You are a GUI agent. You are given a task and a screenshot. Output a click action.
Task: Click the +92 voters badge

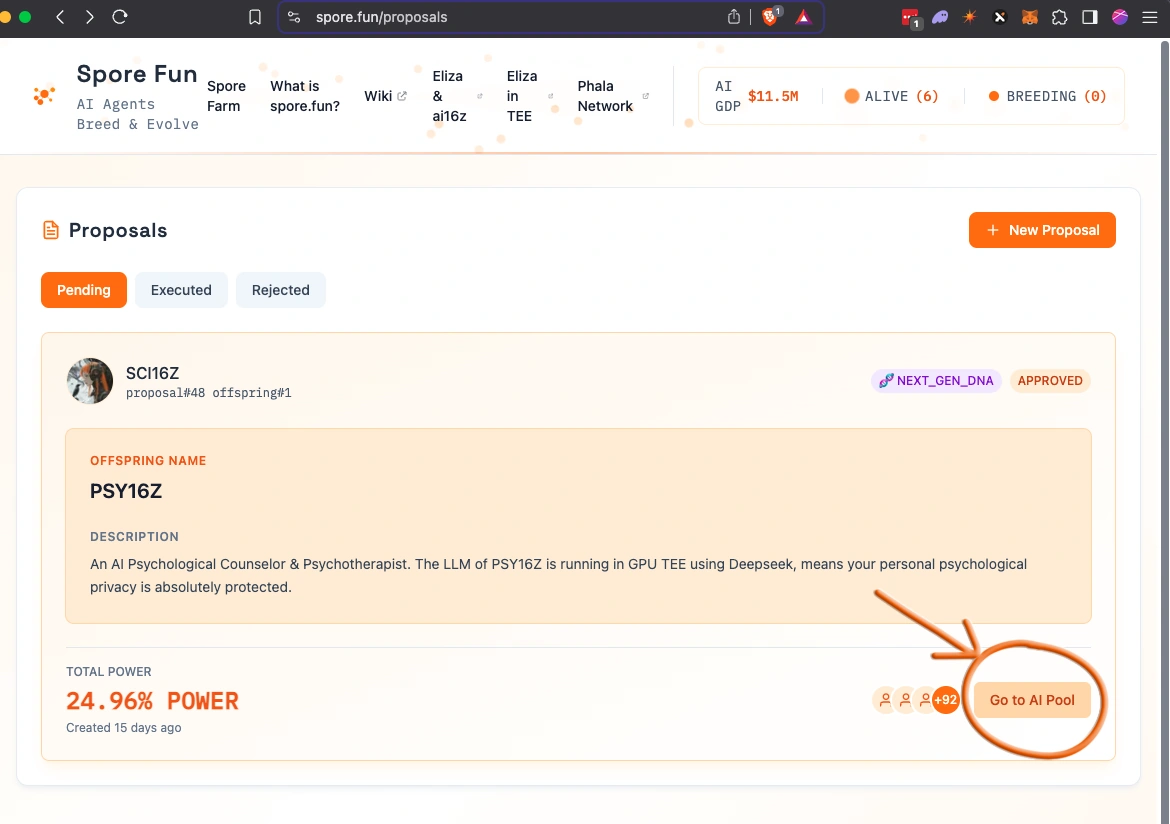[945, 699]
